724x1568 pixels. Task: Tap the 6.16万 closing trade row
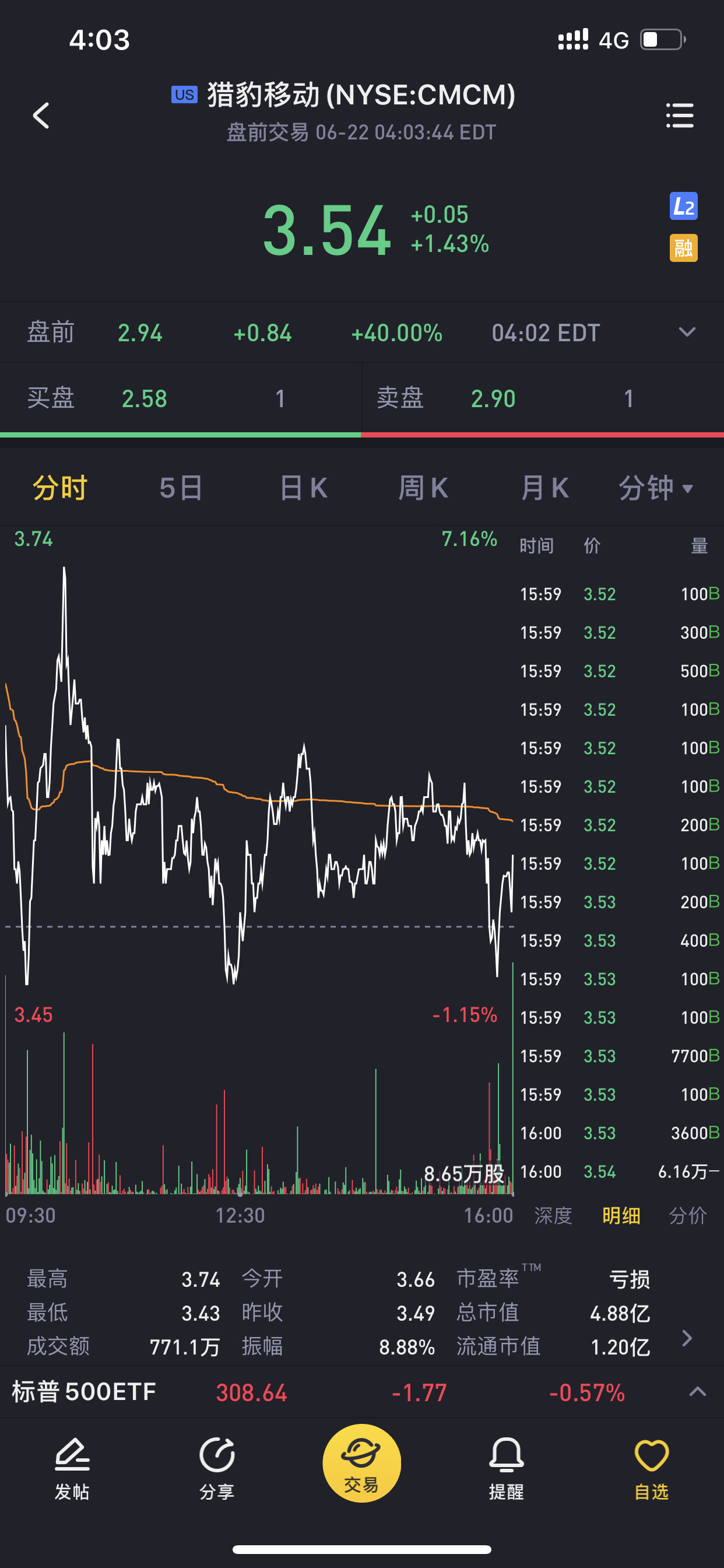(x=619, y=1172)
